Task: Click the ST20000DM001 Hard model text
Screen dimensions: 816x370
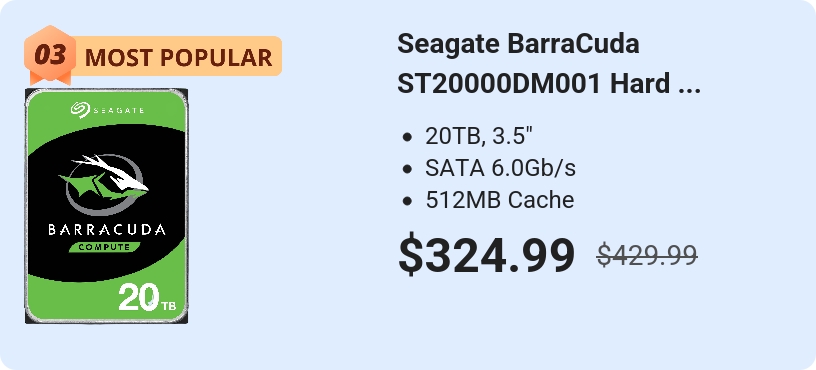Action: (533, 84)
